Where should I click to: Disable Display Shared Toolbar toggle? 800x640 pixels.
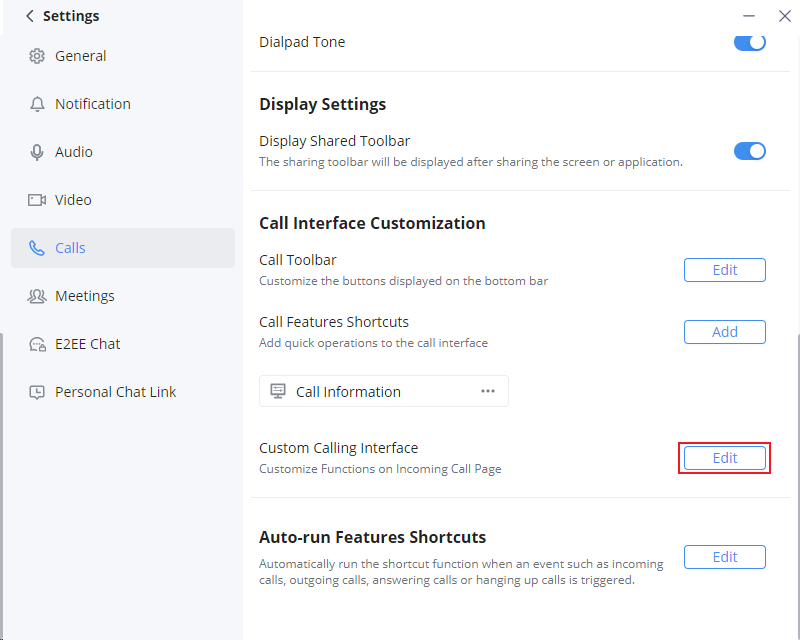[749, 151]
